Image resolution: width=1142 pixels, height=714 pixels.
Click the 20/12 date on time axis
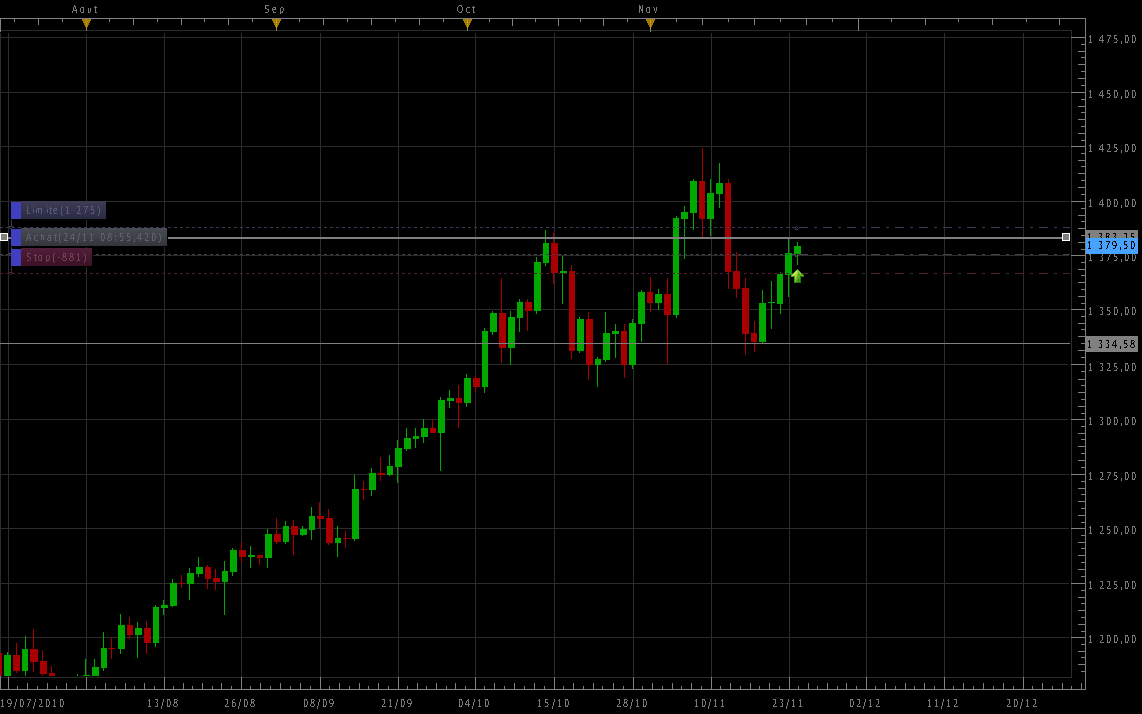(1022, 703)
